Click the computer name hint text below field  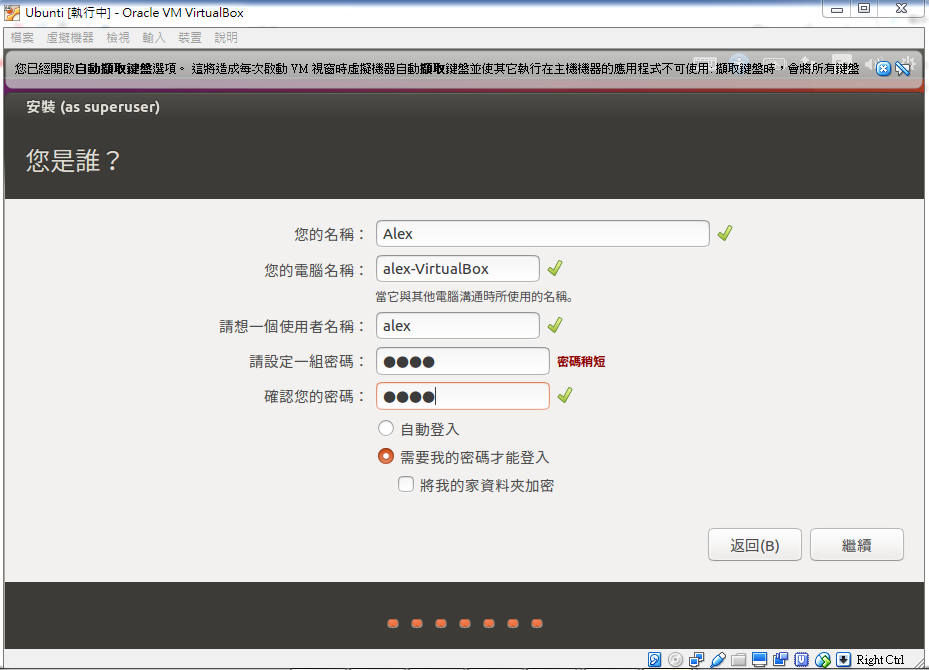(475, 297)
